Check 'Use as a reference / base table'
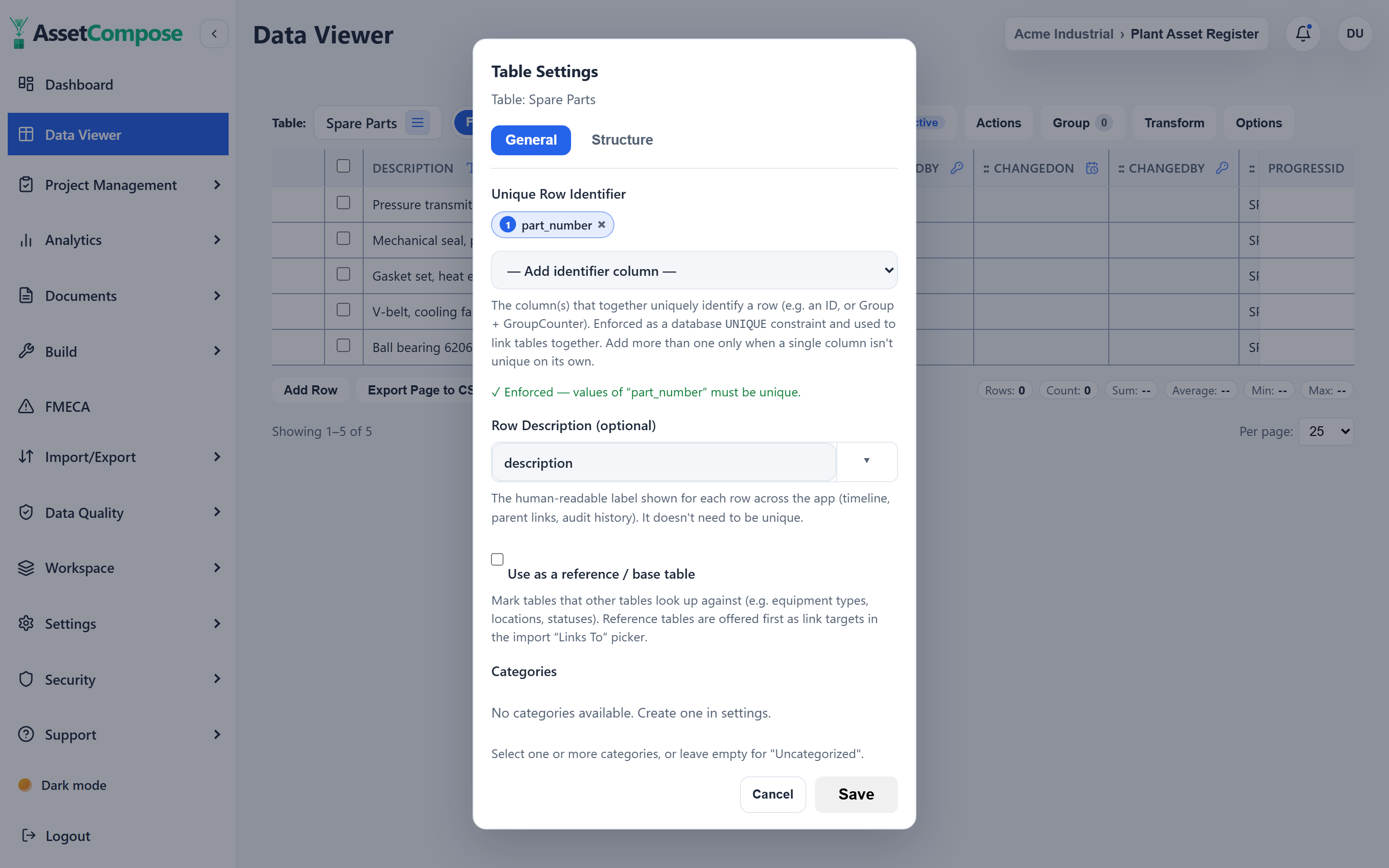The image size is (1389, 868). (497, 559)
